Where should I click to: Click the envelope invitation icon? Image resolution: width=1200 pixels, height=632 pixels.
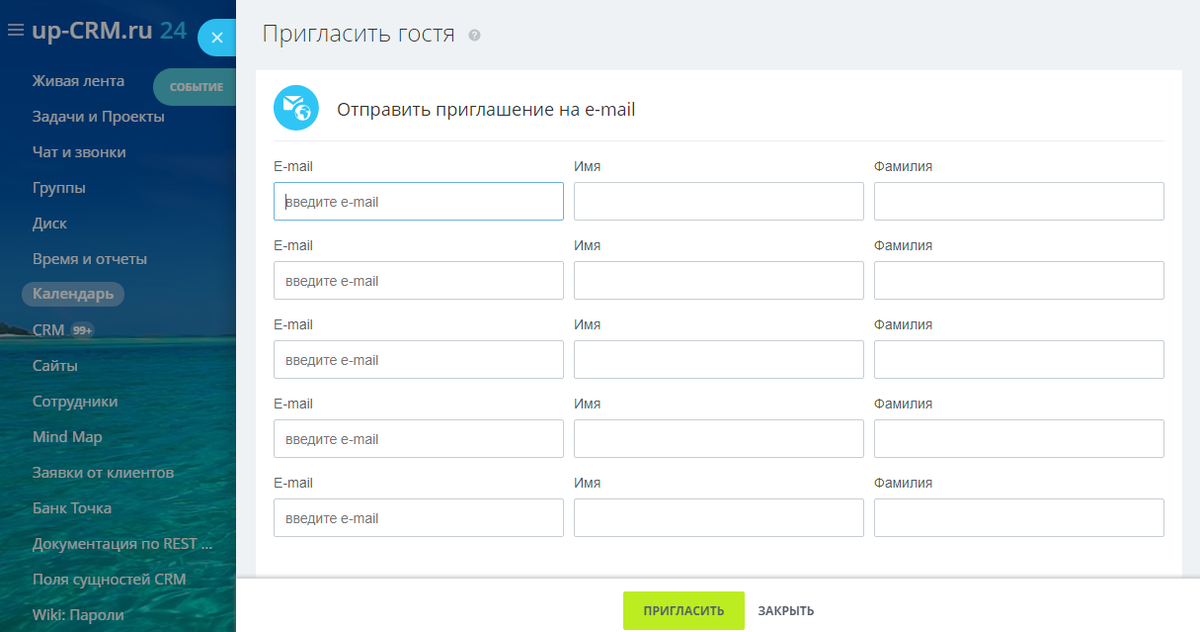(x=296, y=108)
